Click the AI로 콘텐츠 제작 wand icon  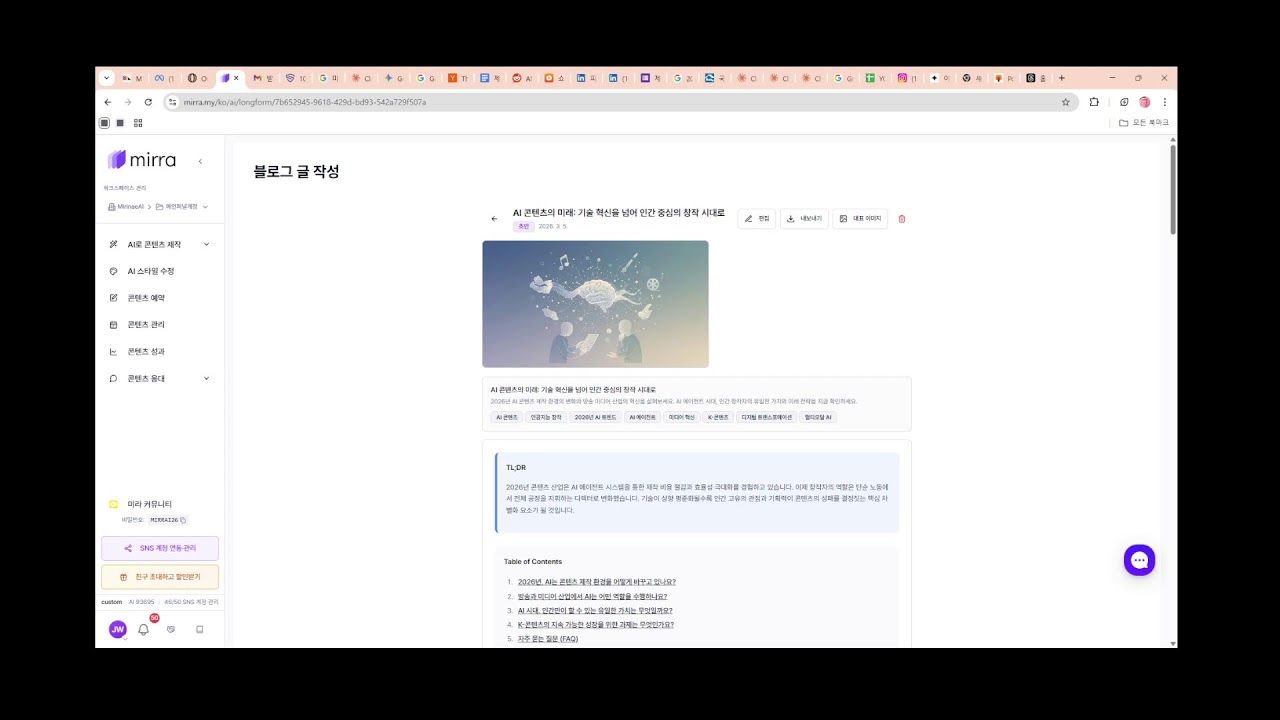(x=113, y=244)
